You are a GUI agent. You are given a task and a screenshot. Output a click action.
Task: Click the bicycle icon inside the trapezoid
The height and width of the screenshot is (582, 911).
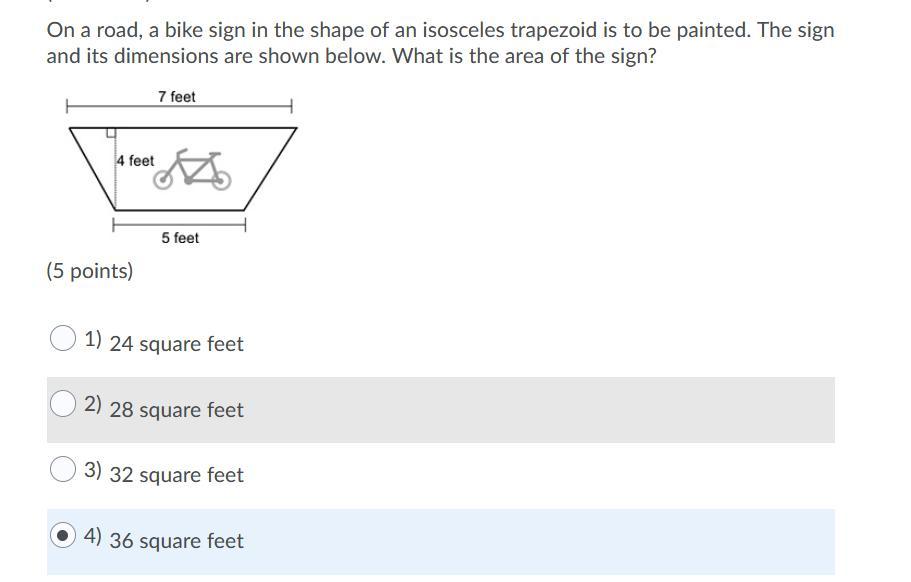pyautogui.click(x=192, y=169)
